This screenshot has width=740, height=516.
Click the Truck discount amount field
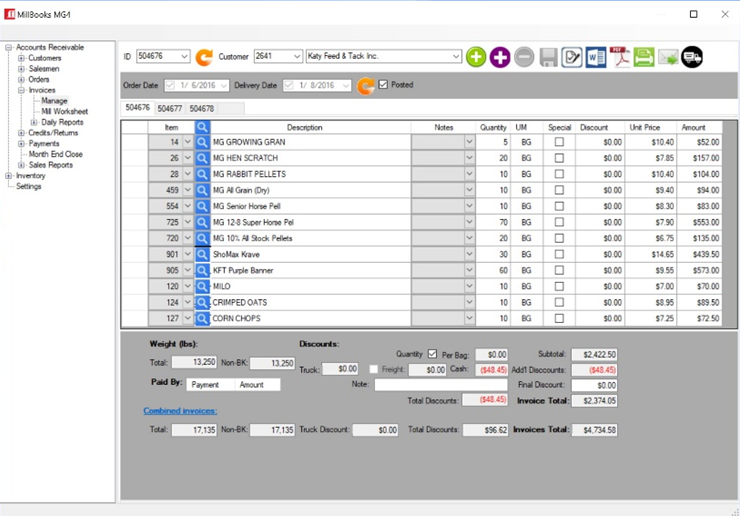point(340,369)
